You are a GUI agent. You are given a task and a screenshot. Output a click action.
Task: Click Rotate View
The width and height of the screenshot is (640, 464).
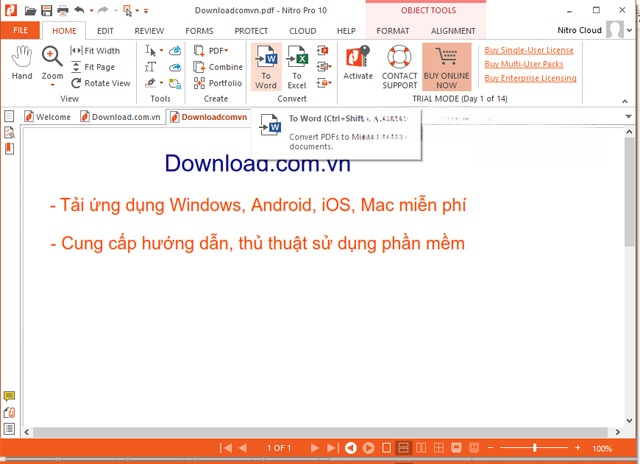click(100, 83)
